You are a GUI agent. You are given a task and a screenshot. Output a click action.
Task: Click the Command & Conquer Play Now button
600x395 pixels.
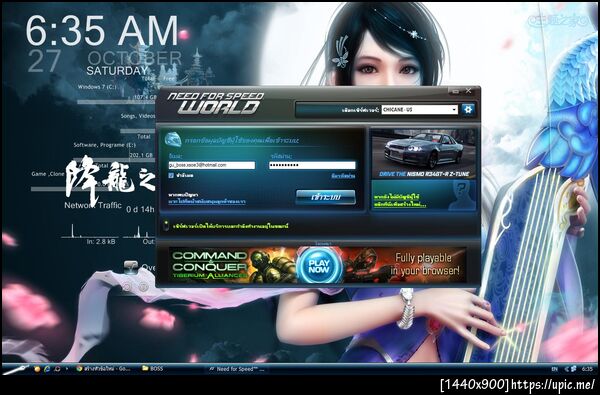point(319,266)
